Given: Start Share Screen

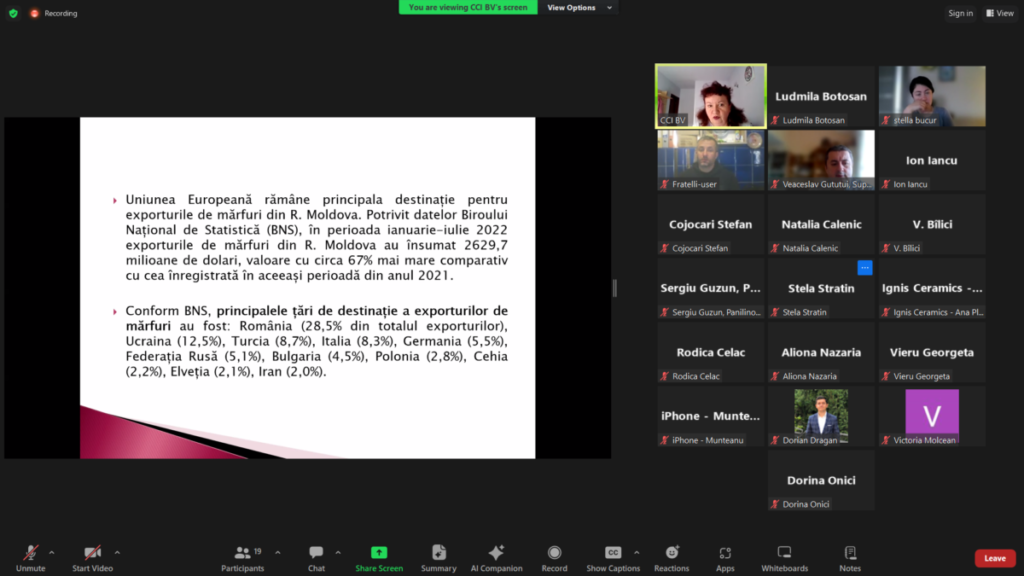Looking at the screenshot, I should tap(379, 558).
